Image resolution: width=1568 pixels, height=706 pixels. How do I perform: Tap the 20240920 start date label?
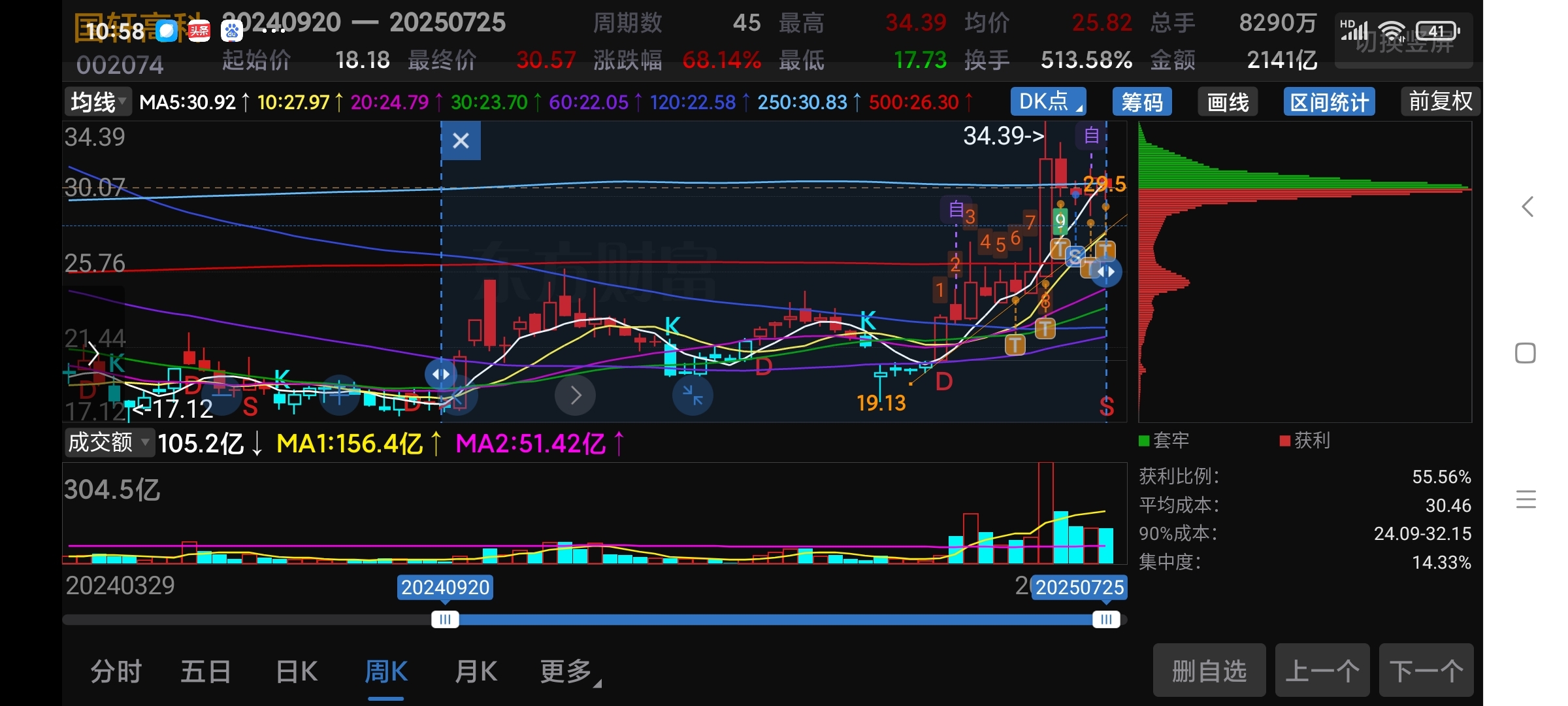pyautogui.click(x=445, y=587)
